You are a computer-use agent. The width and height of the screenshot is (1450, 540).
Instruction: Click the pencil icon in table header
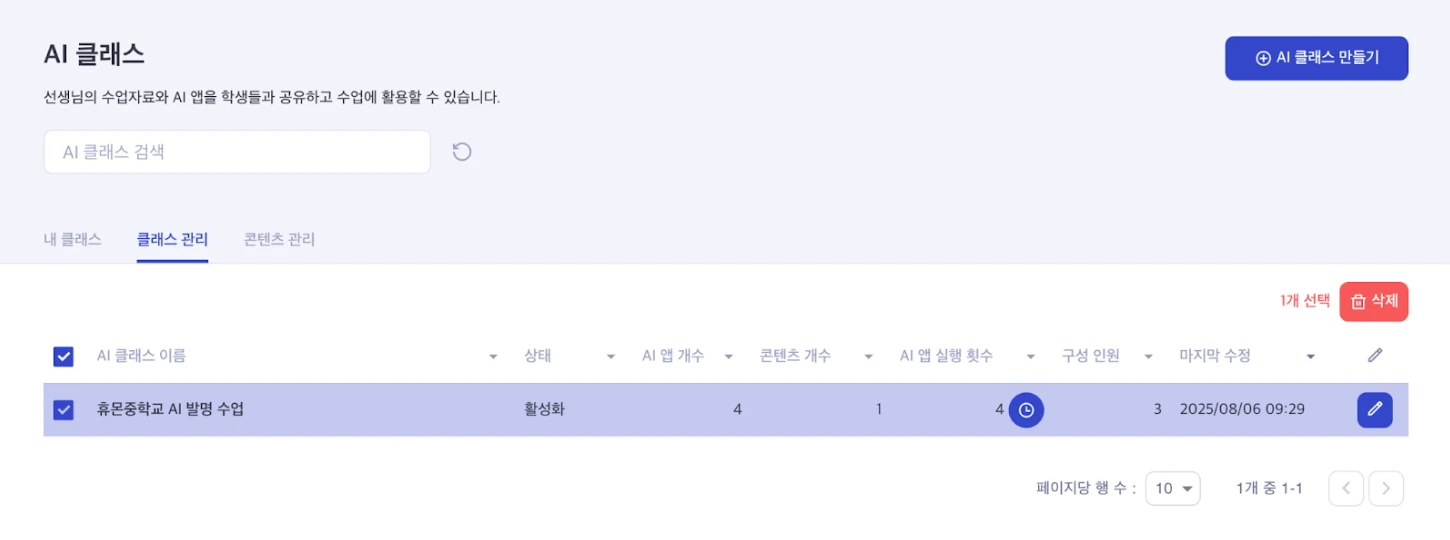tap(1375, 355)
